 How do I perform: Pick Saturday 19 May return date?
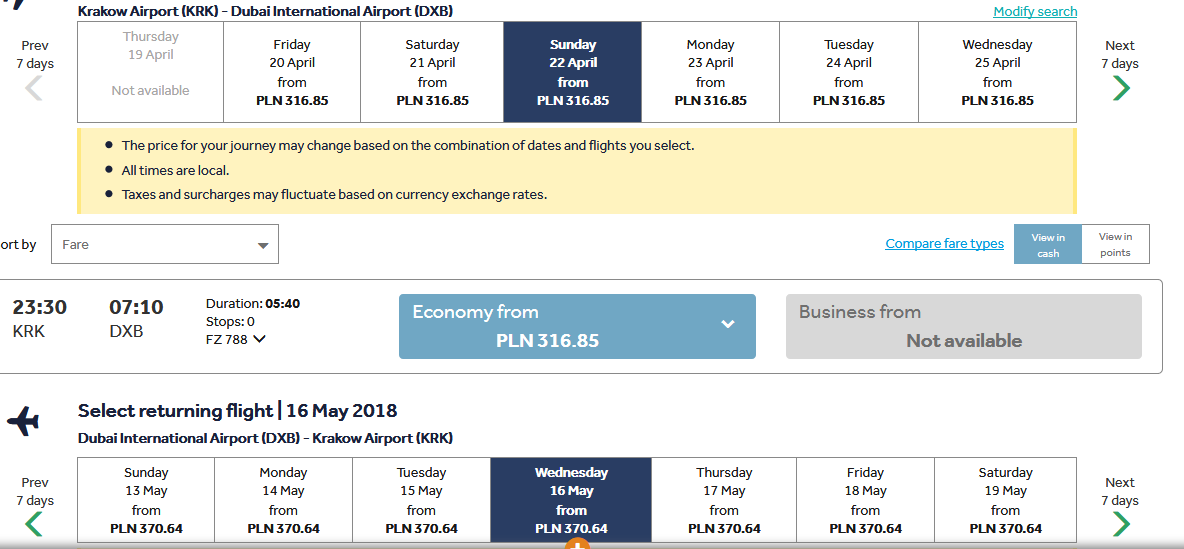(1006, 500)
